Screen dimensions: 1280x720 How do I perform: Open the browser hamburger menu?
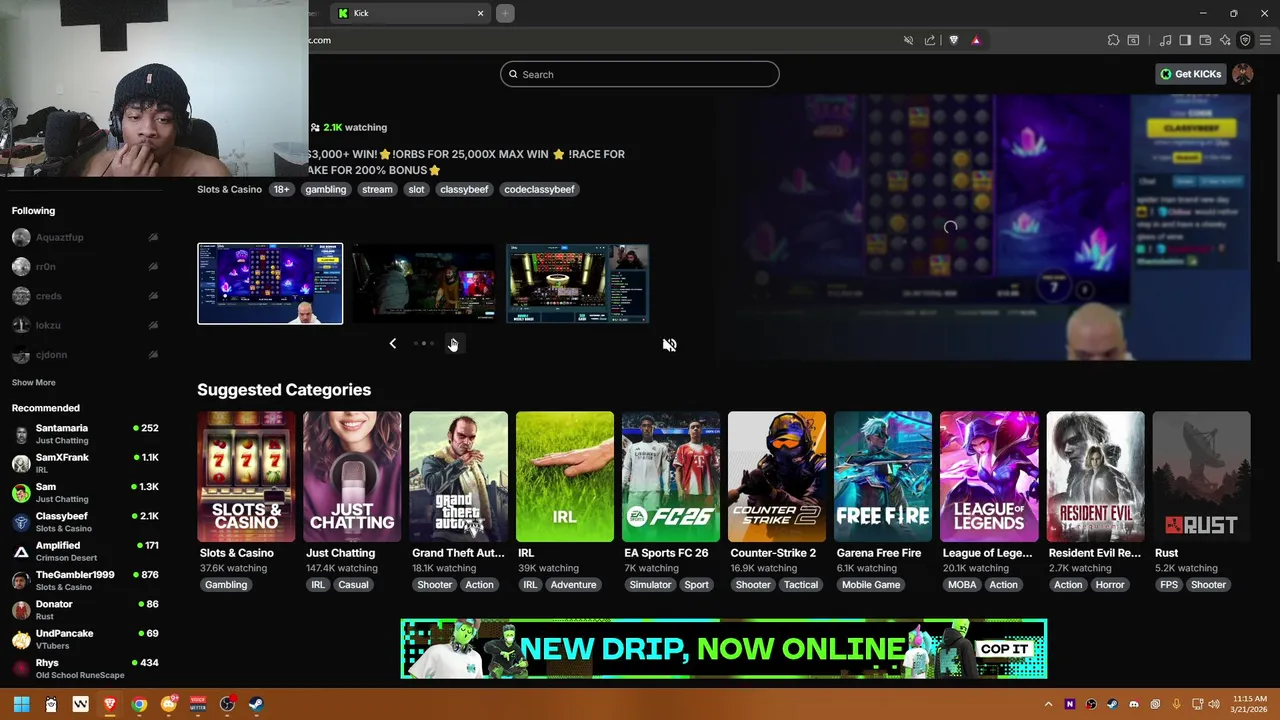[x=1265, y=40]
